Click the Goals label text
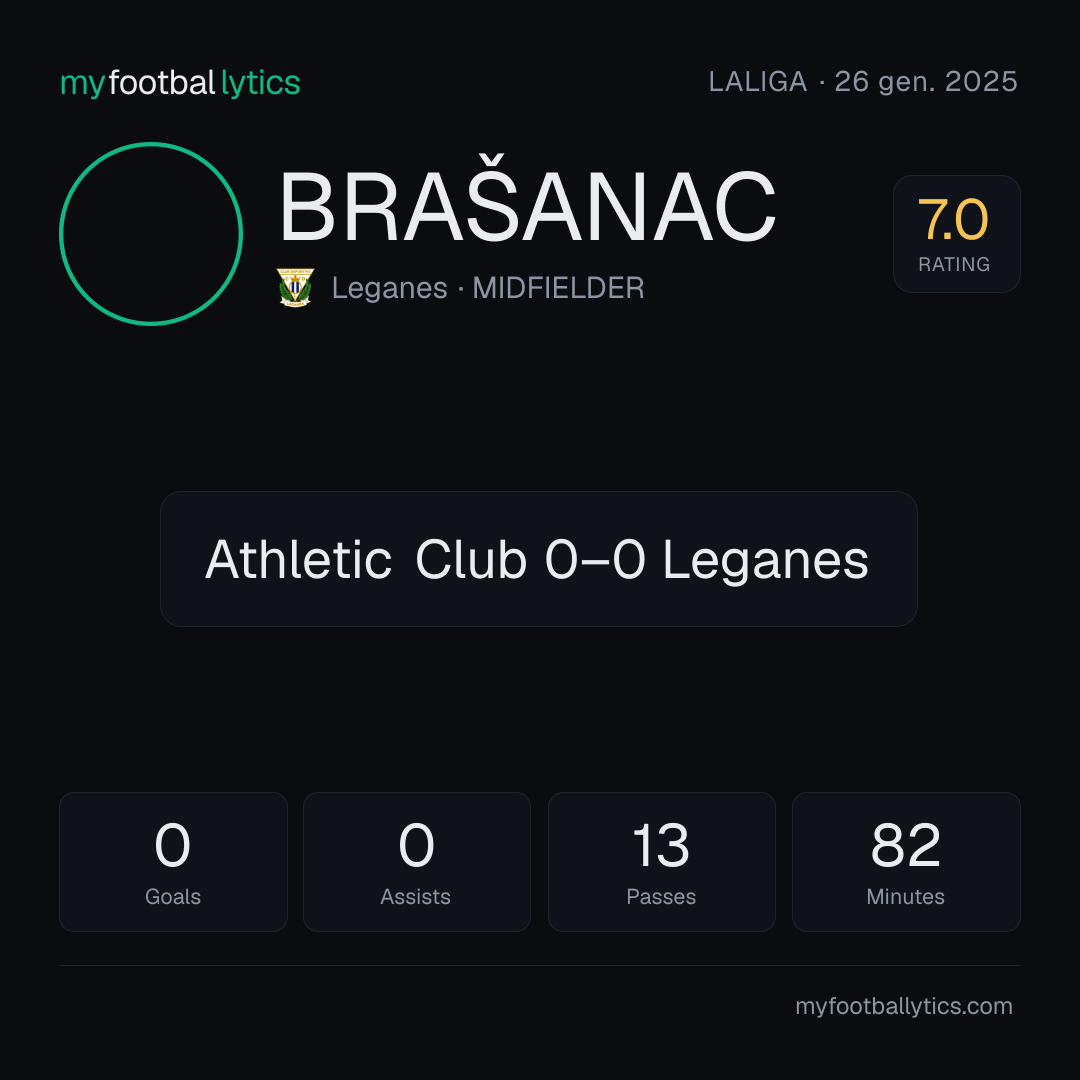 173,897
